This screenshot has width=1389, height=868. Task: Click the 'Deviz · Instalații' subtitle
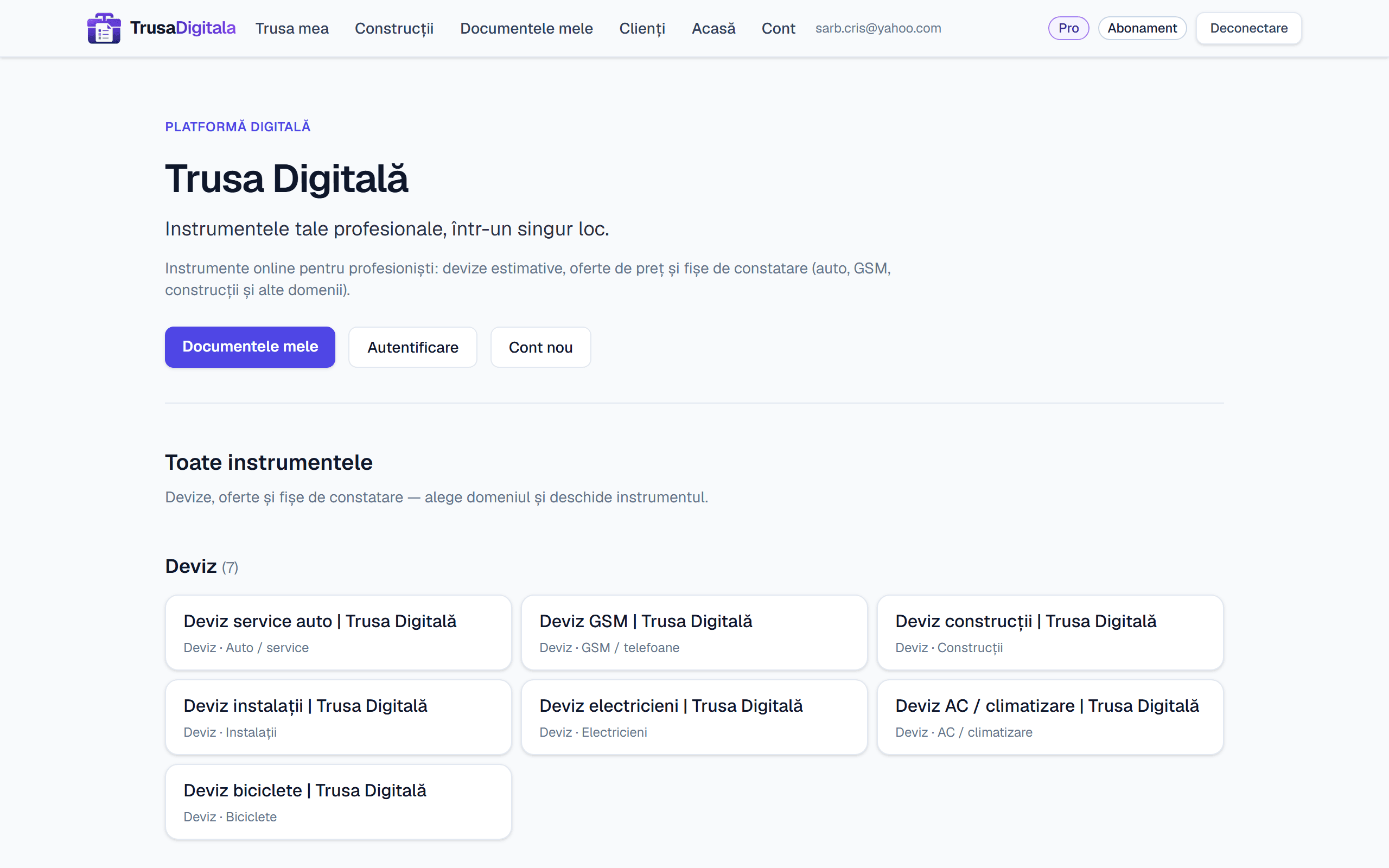pos(230,732)
